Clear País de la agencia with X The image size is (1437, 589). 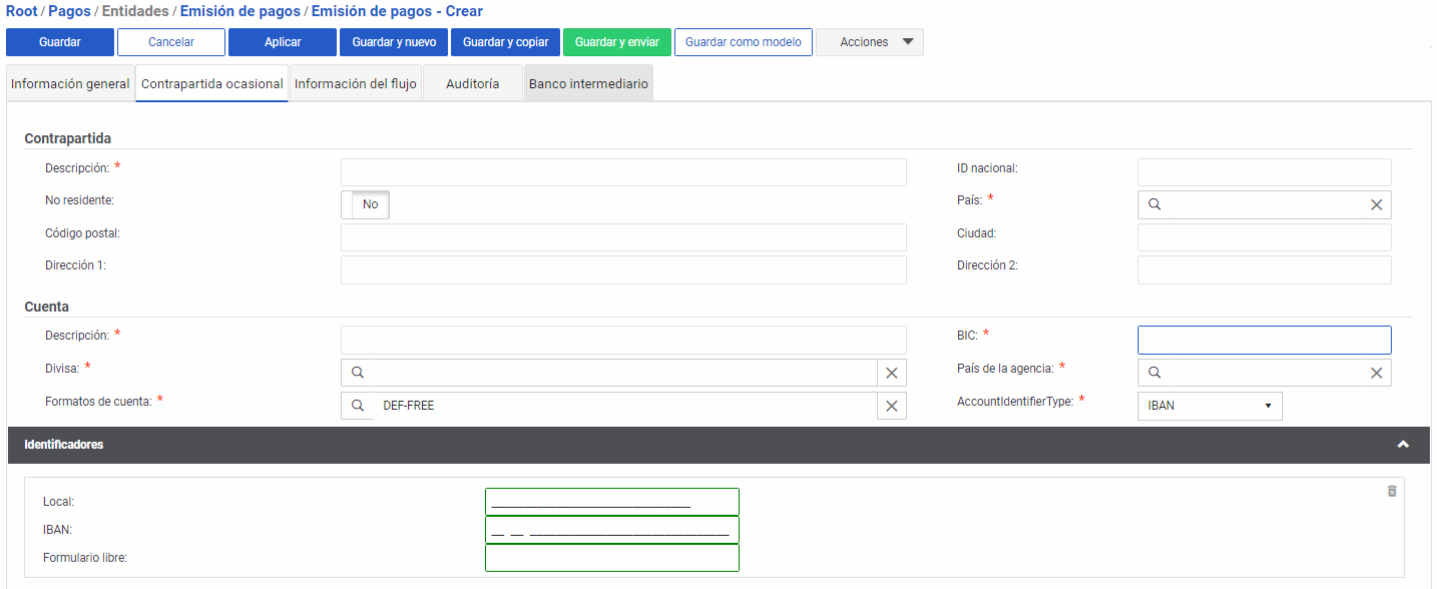(1376, 373)
